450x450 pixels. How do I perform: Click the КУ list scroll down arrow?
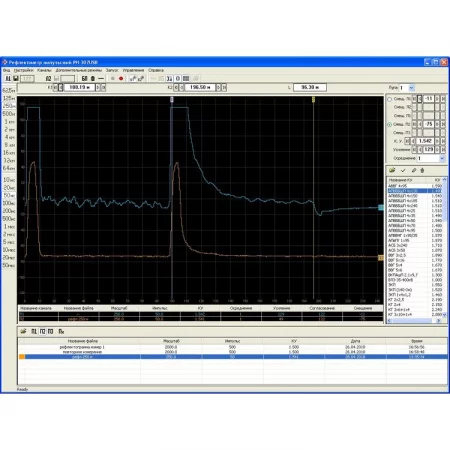[x=444, y=315]
